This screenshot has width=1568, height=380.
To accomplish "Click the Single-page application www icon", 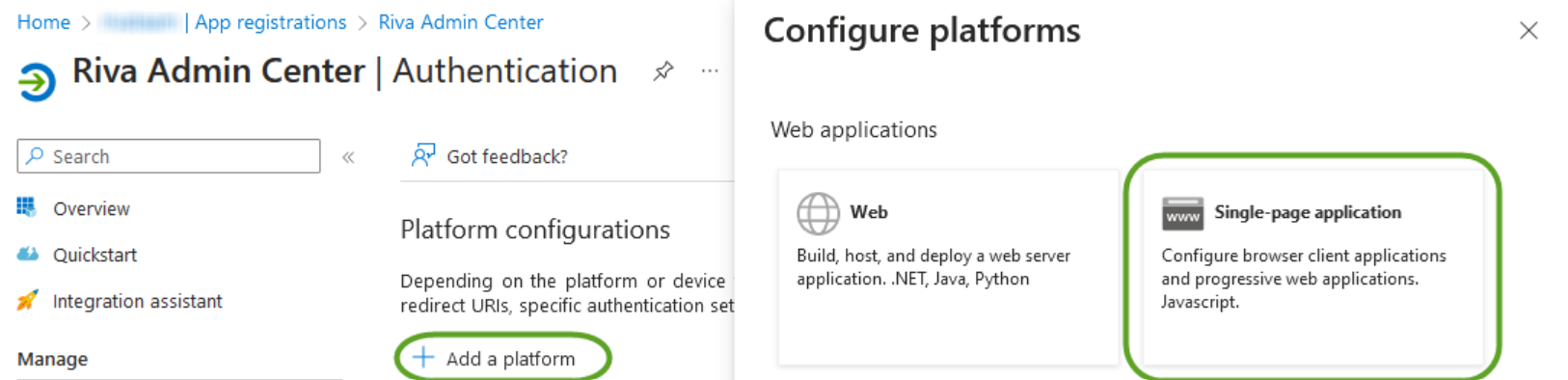I will [x=1182, y=213].
